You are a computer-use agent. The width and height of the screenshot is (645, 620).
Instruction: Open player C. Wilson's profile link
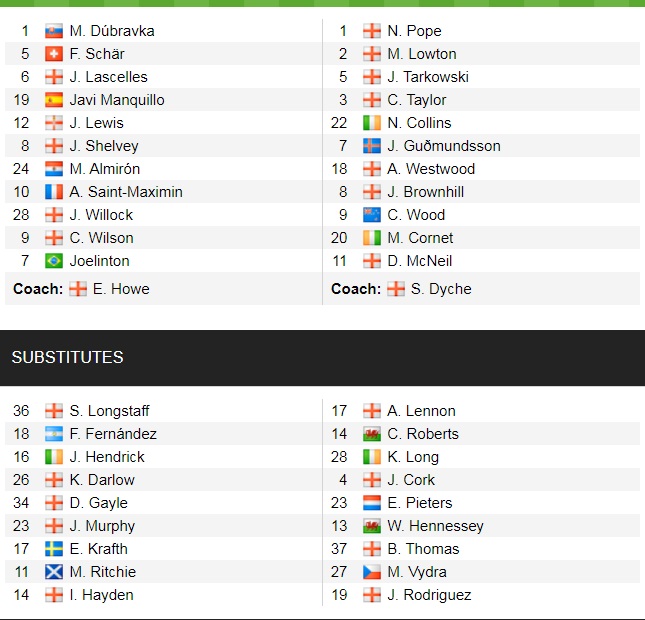coord(101,238)
